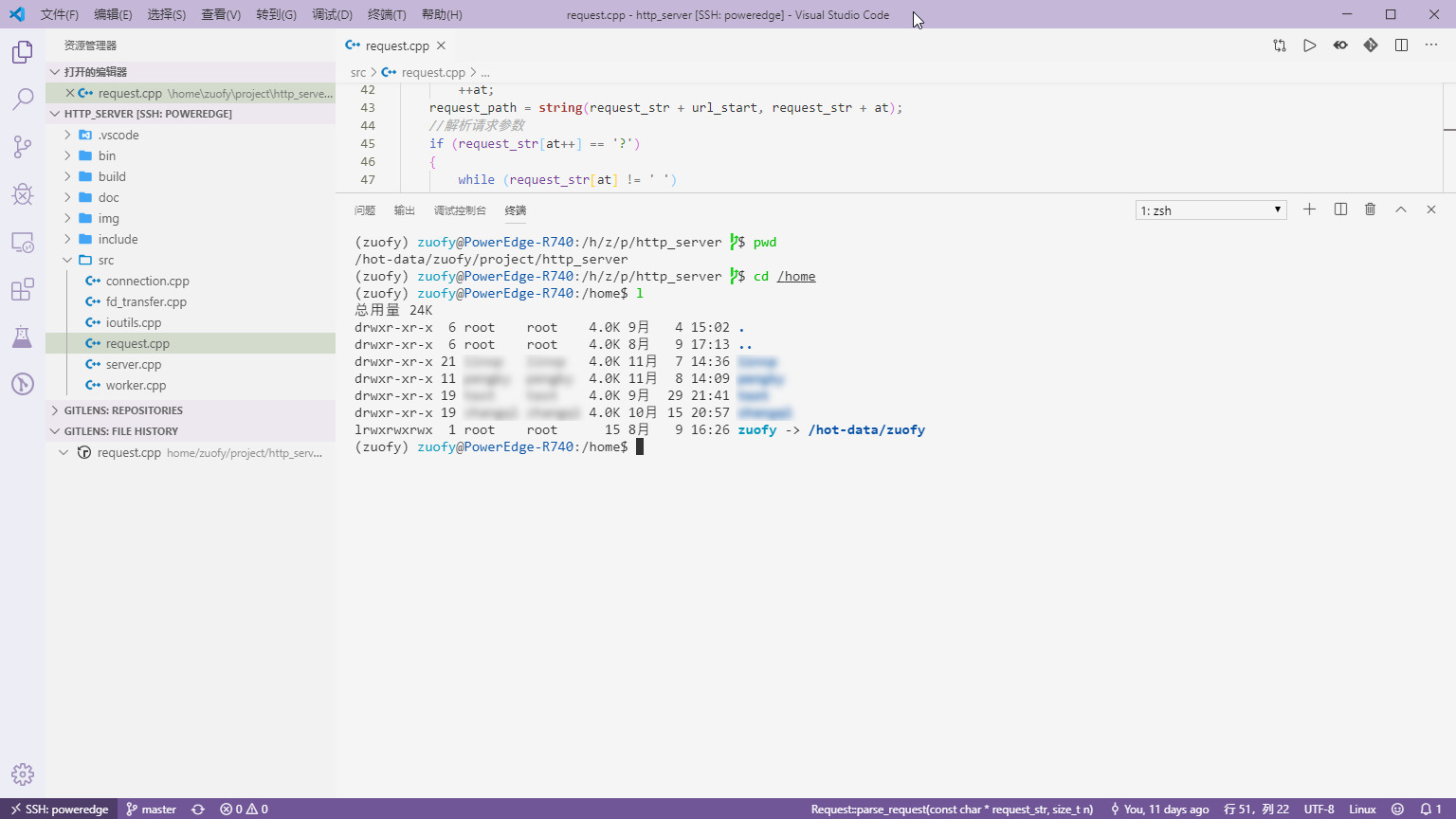Click the compare changes icon in editor toolbar
This screenshot has width=1456, height=819.
(x=1280, y=45)
